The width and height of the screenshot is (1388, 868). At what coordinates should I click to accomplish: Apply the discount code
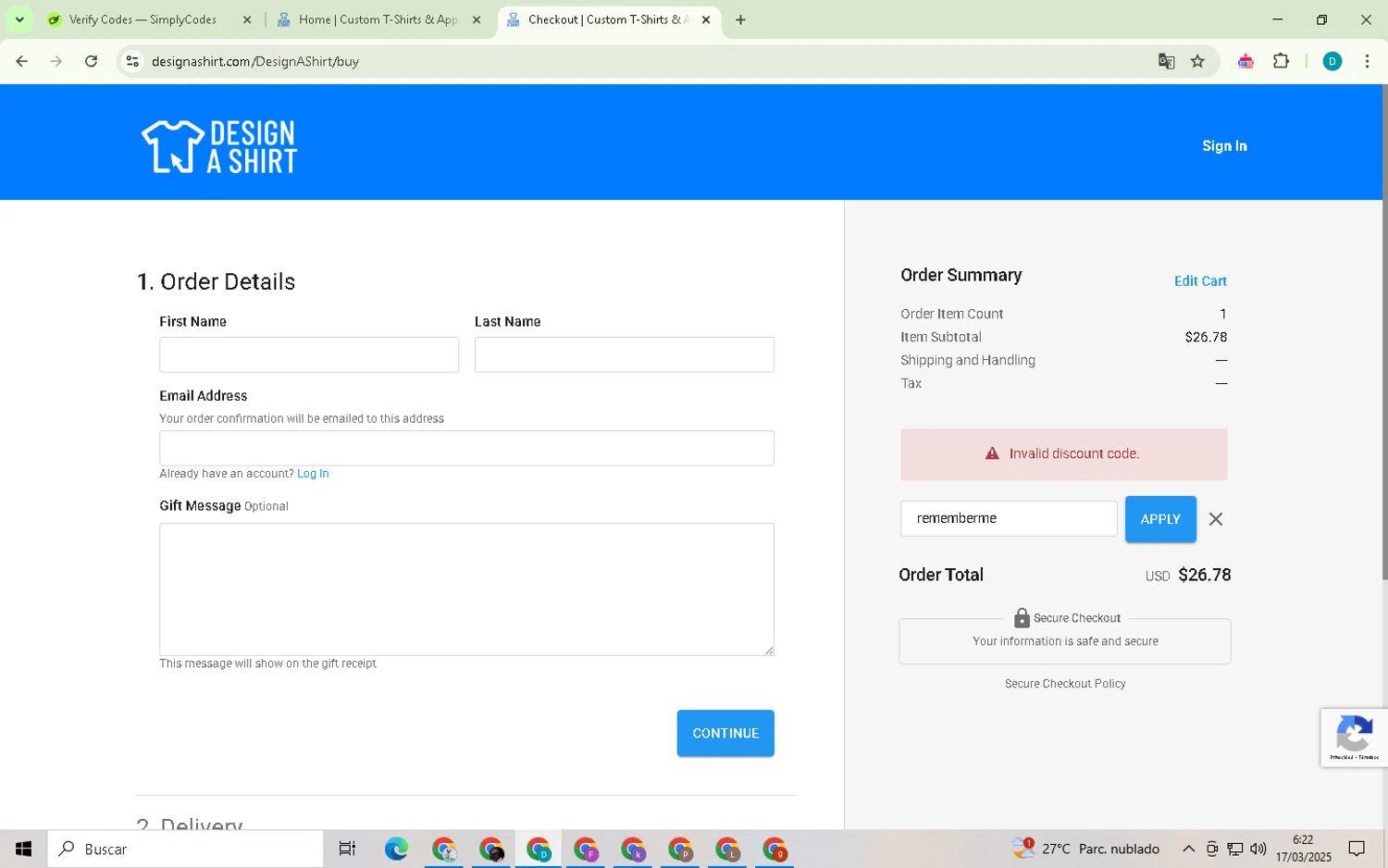click(x=1160, y=519)
